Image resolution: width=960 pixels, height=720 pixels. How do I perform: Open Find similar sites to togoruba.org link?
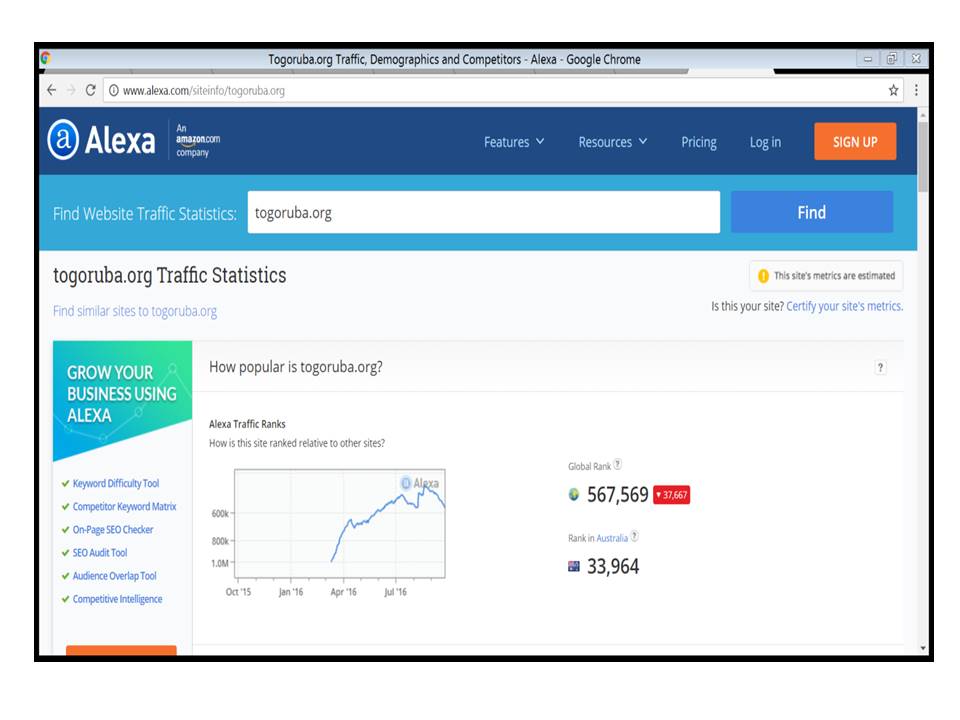[x=135, y=311]
